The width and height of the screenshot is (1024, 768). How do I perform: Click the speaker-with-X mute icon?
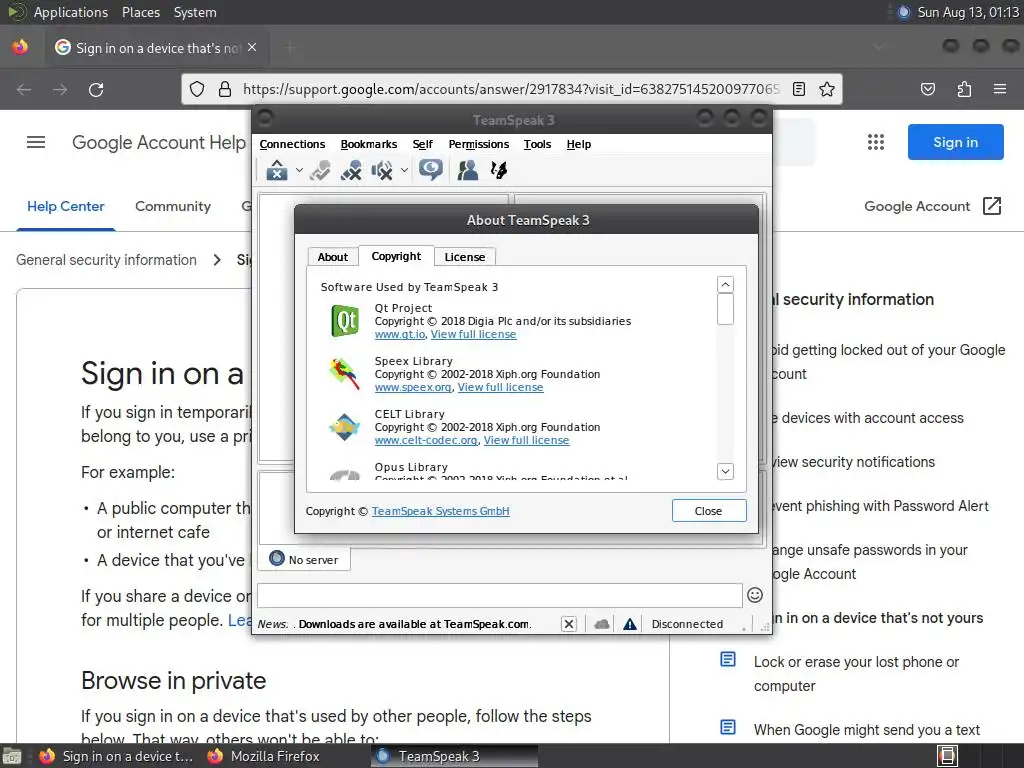[382, 170]
